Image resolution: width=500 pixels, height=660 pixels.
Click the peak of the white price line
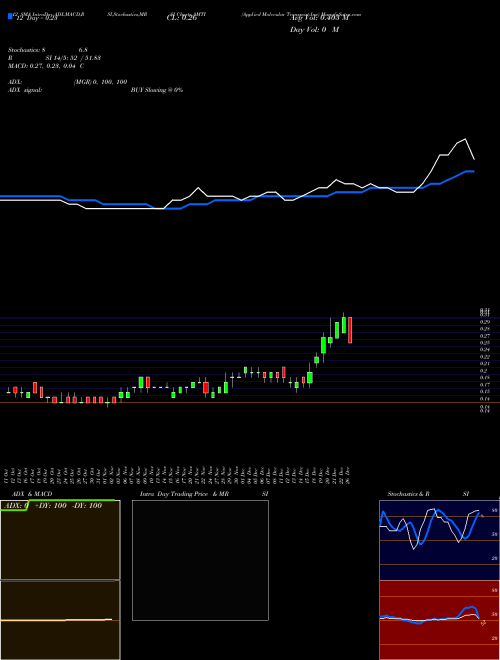465,139
